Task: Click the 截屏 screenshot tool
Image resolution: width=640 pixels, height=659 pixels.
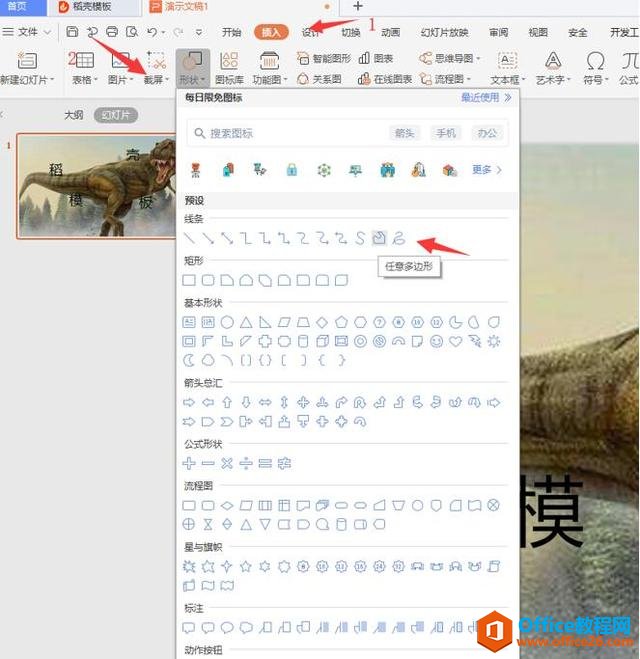Action: 154,67
